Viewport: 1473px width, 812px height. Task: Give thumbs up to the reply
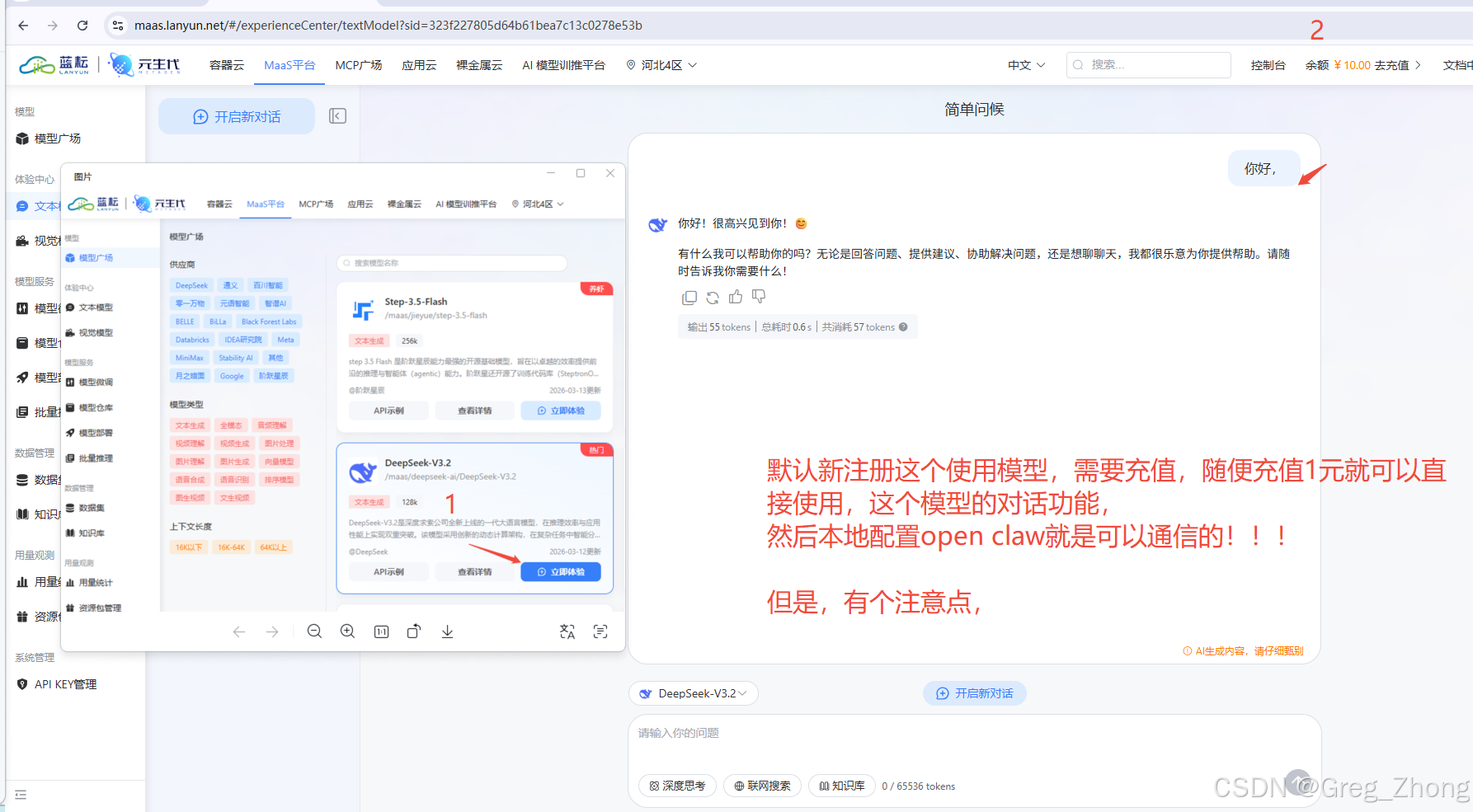pos(736,297)
